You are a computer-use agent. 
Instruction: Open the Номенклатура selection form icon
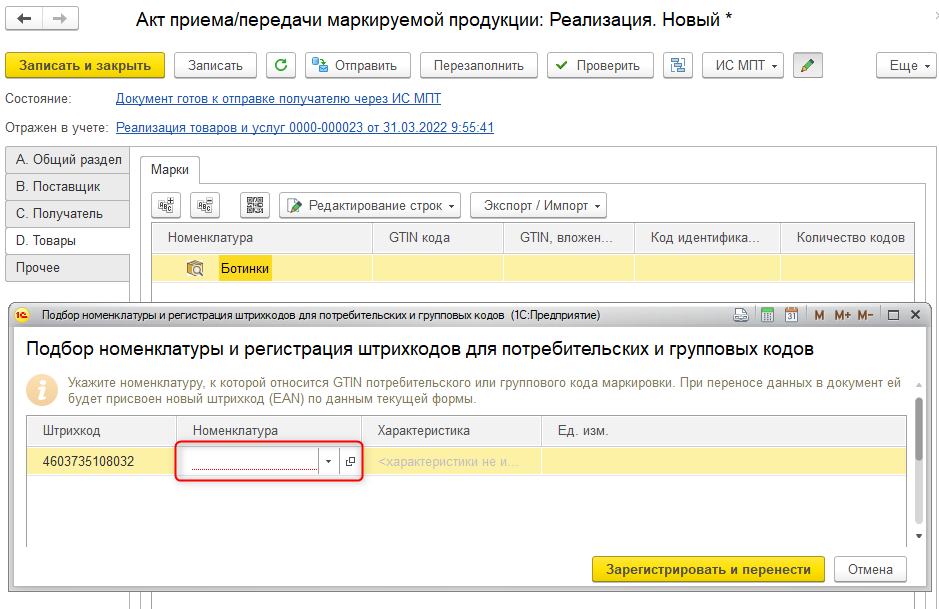pos(350,461)
